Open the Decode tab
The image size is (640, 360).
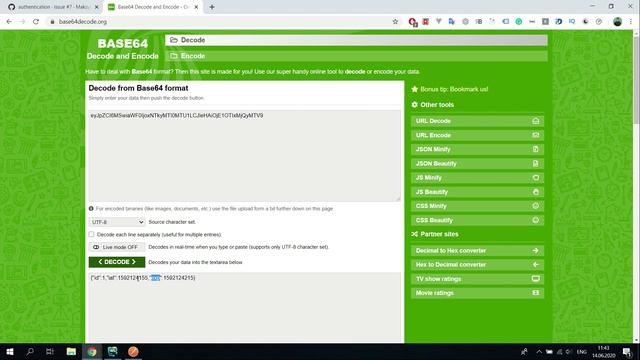click(x=356, y=40)
